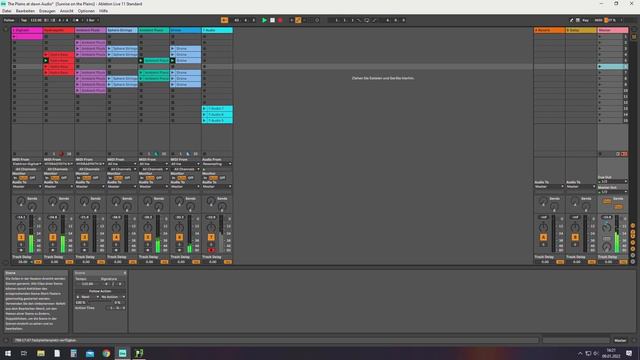Click the Session Record circle button
The width and height of the screenshot is (640, 360).
click(317, 20)
